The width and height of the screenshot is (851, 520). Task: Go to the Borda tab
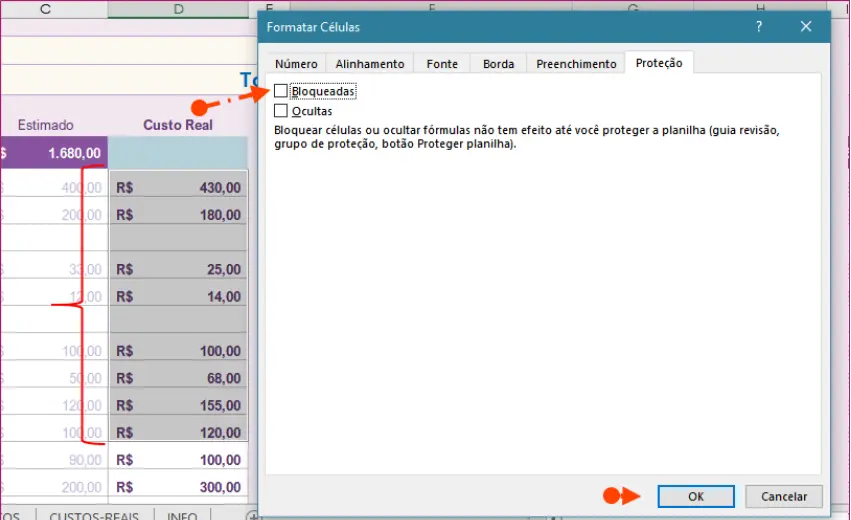(498, 64)
